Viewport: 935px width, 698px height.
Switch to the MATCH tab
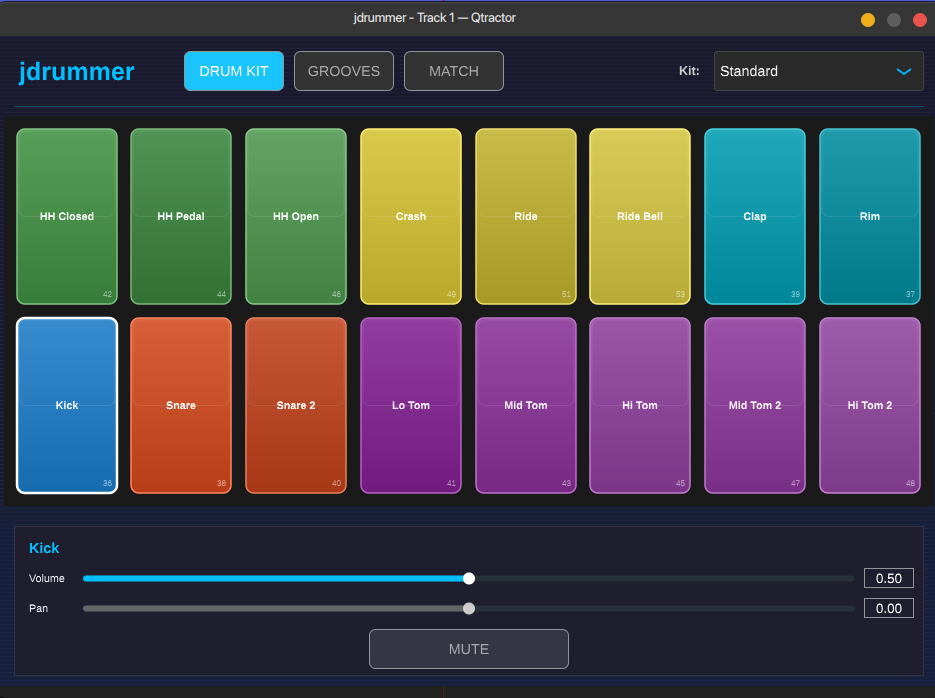453,70
